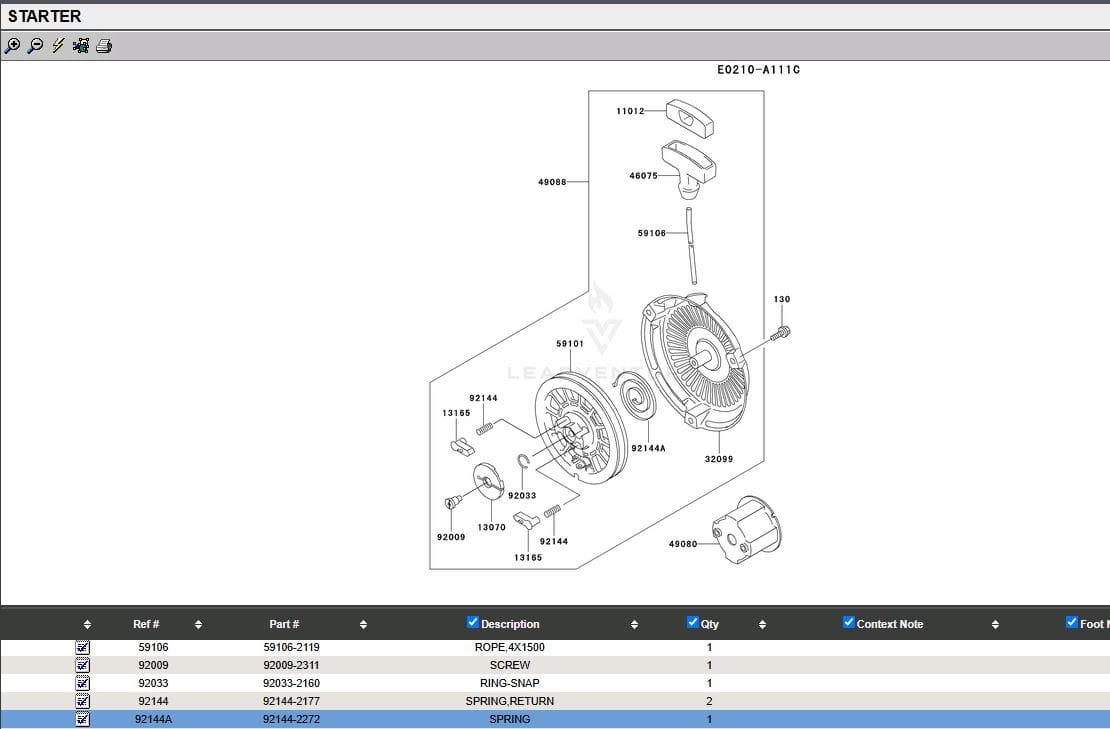
Task: Click the 49080 callout in the diagram
Action: tap(683, 544)
